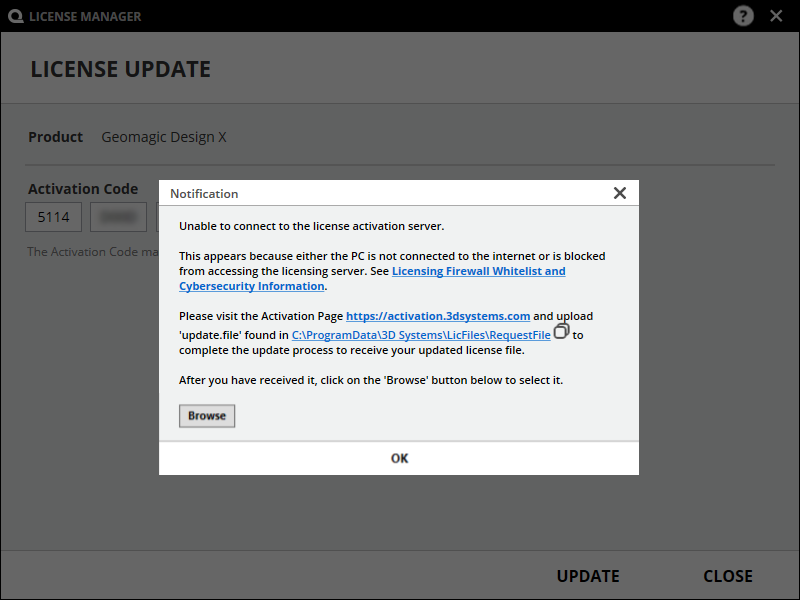
Task: Select the second blurred activation code field
Action: point(118,218)
